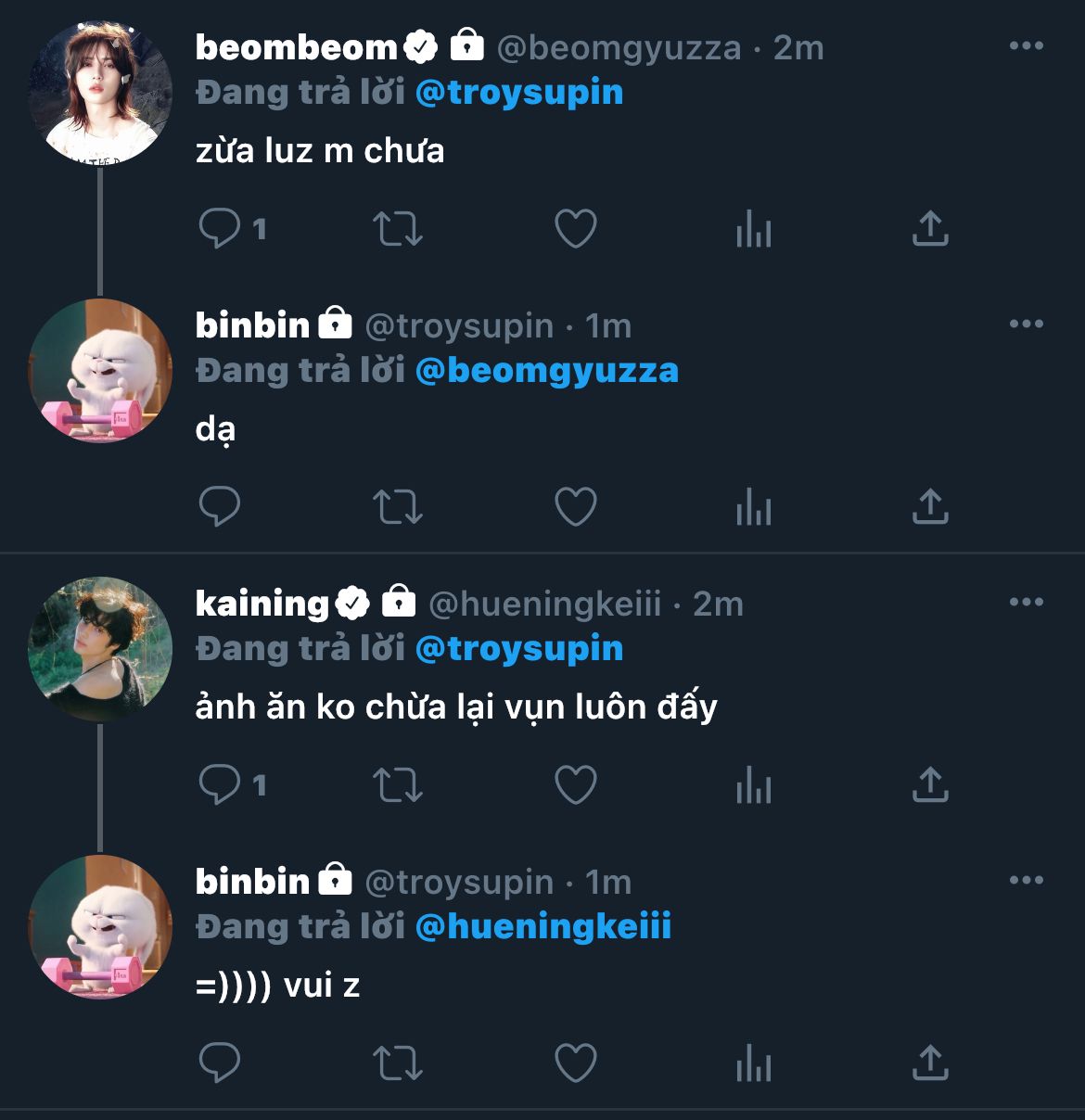View analytics for beombeom's tweet

click(753, 228)
